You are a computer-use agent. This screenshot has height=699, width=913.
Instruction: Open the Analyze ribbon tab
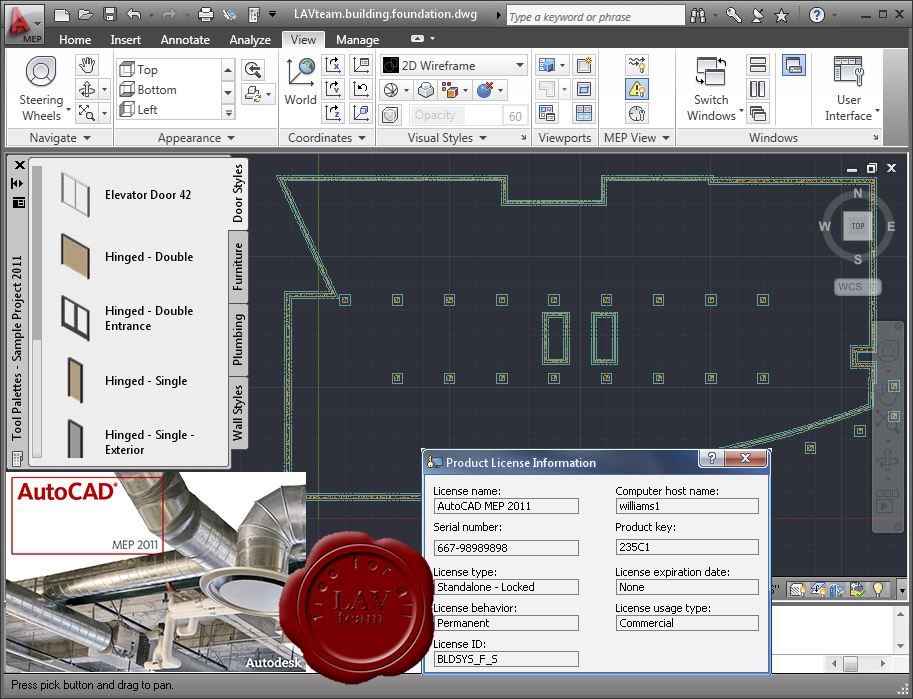coord(250,40)
